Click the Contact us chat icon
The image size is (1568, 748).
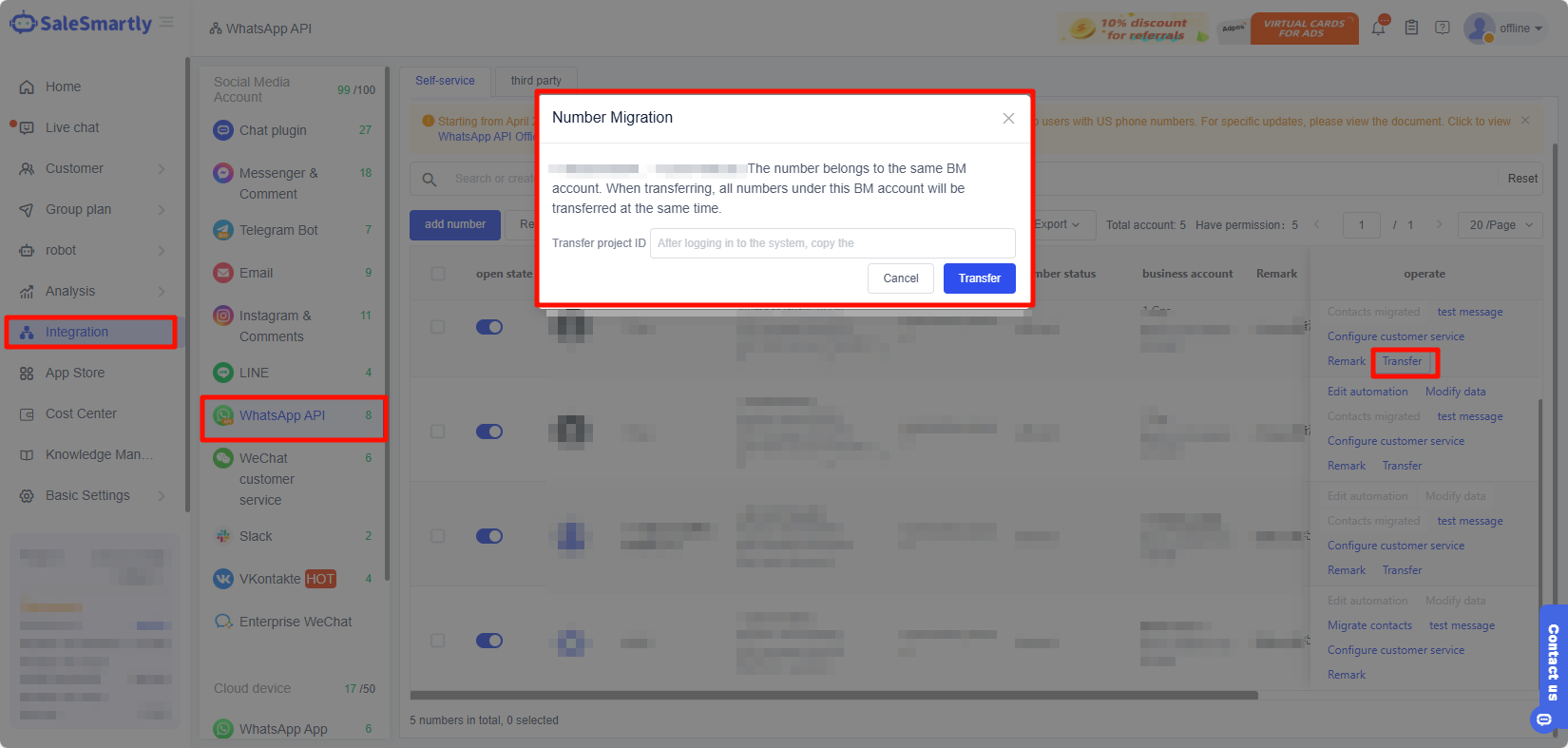[1544, 719]
